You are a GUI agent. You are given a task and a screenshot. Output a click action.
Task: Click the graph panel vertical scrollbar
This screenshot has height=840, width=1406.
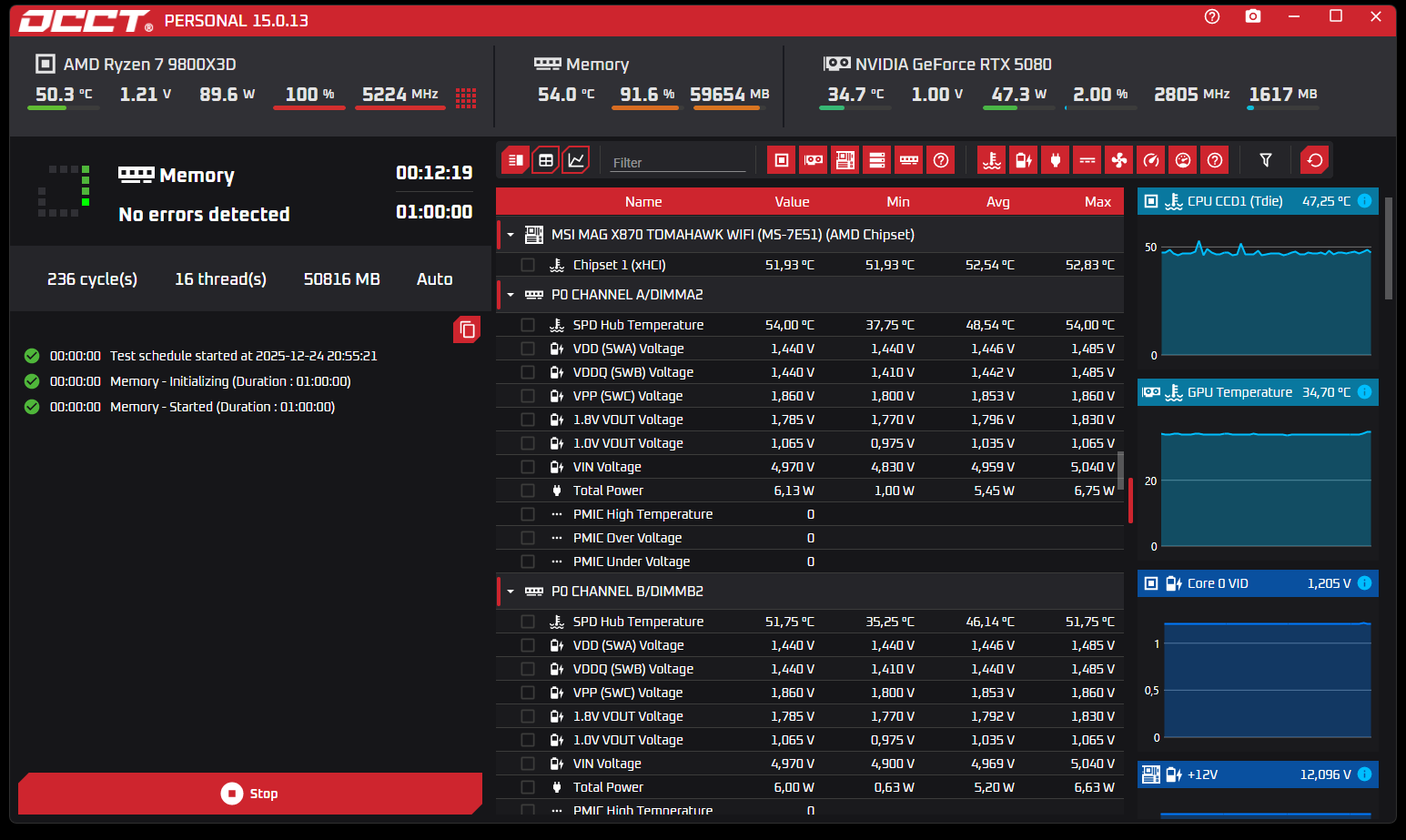click(1388, 248)
